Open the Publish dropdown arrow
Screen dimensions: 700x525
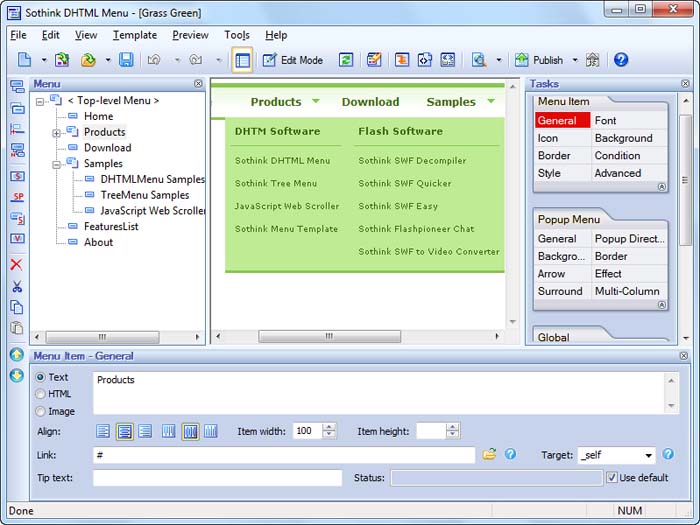click(x=575, y=60)
